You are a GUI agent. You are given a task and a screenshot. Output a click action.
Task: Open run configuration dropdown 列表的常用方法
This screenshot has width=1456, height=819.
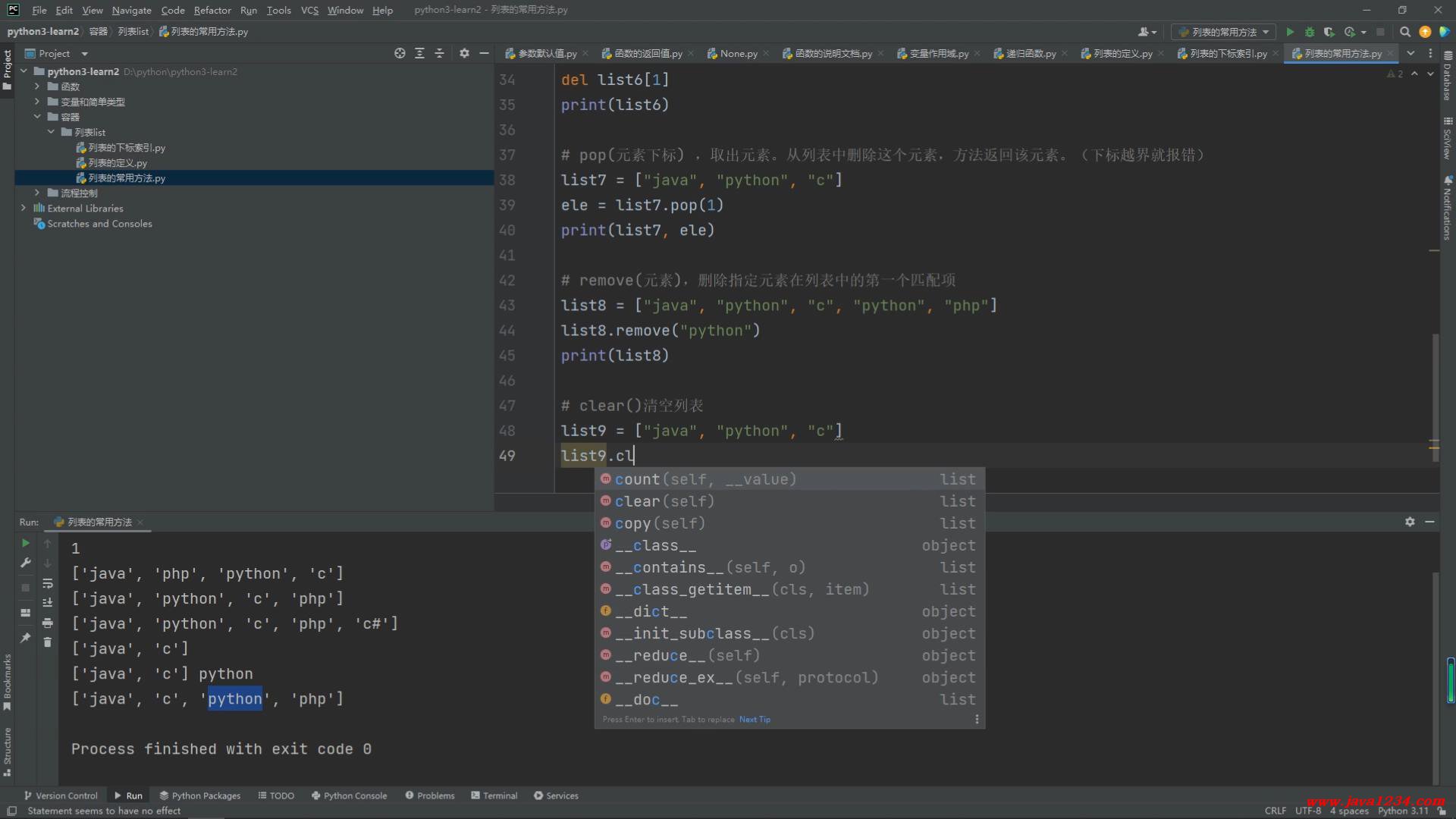[1224, 32]
